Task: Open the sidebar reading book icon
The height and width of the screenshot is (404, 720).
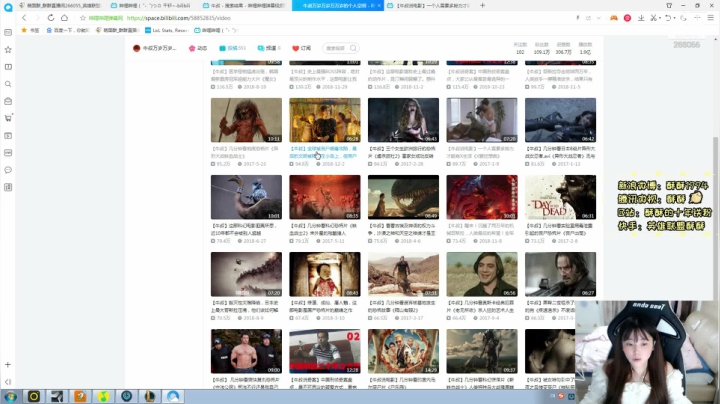Action: 8,67
